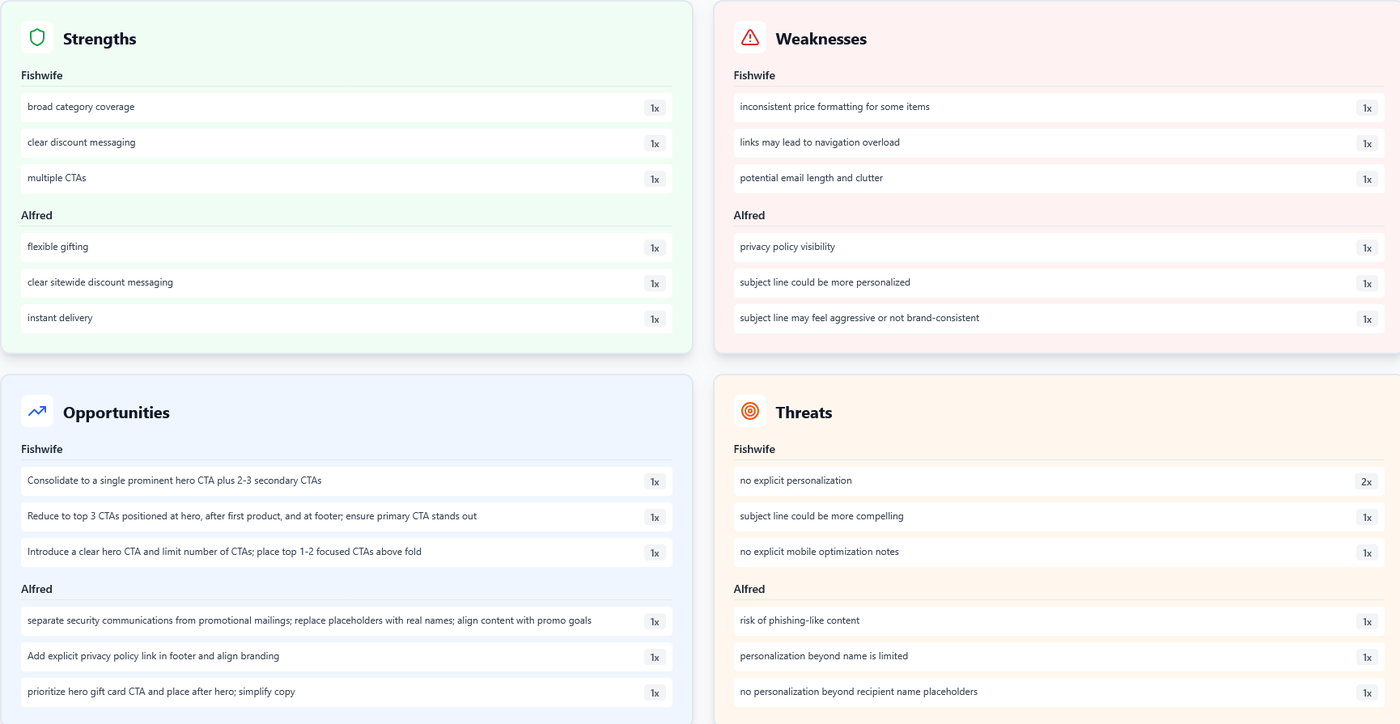Click 'subject line could be more compelling'
Image resolution: width=1400 pixels, height=724 pixels.
(x=1059, y=517)
